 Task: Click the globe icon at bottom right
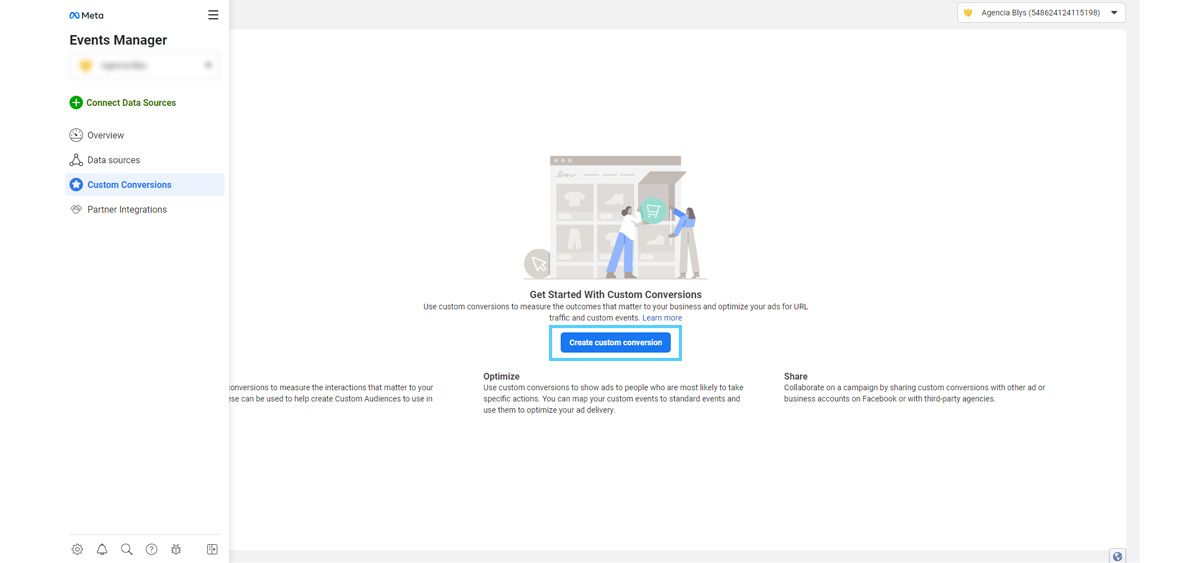(1118, 556)
